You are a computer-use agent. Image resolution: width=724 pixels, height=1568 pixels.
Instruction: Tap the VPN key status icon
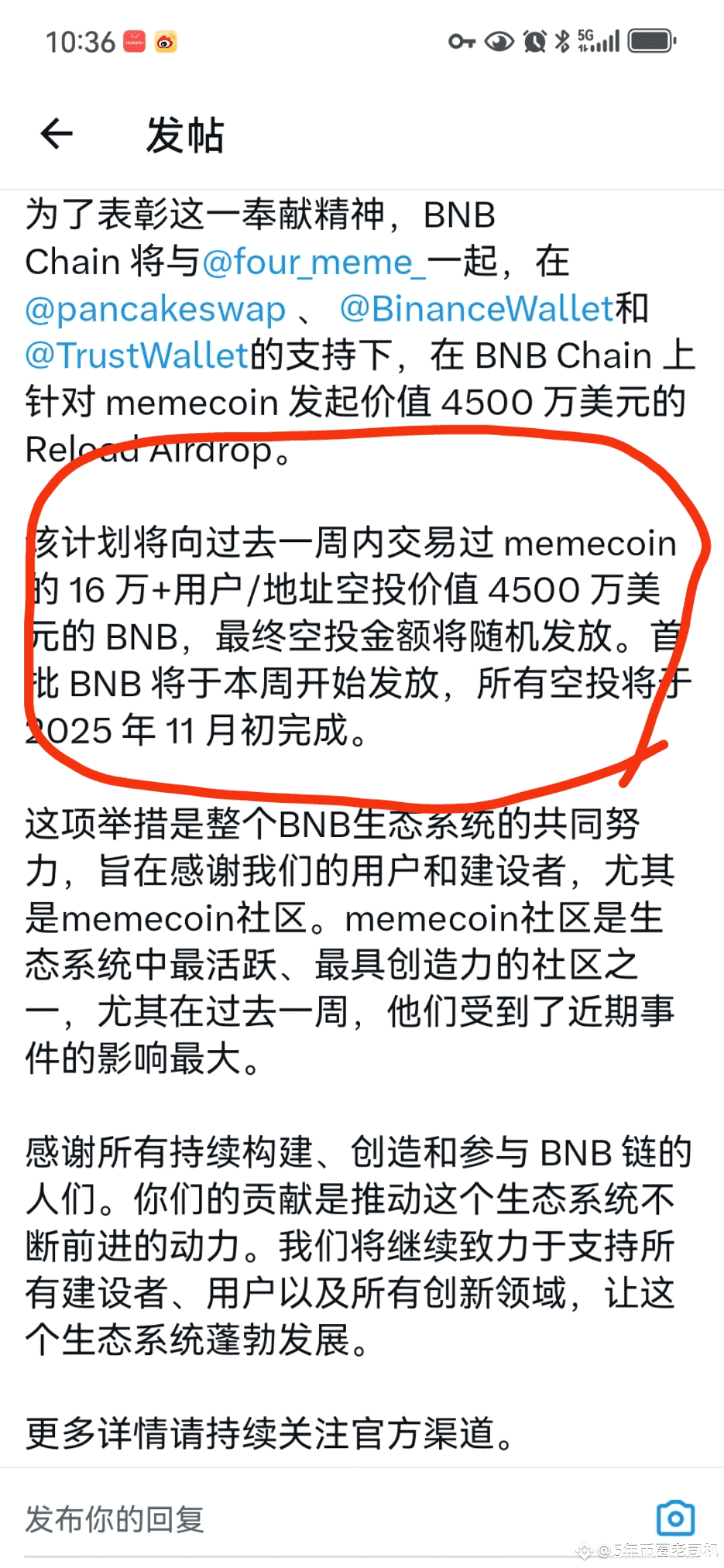462,42
